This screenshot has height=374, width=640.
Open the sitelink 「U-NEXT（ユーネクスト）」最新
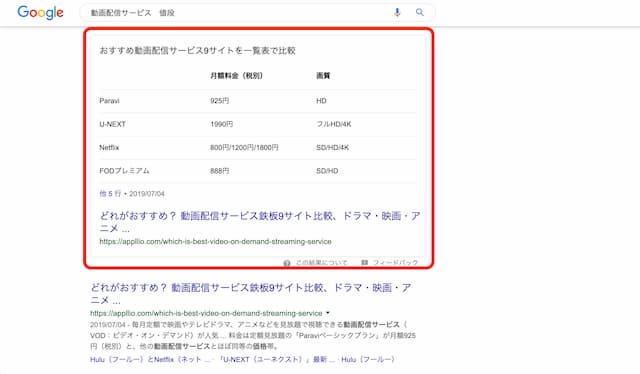(x=276, y=359)
